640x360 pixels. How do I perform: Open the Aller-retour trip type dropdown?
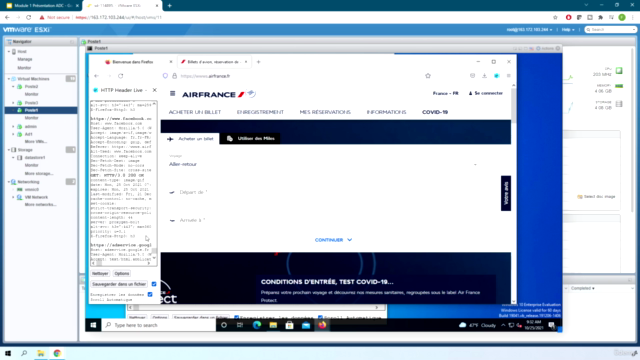click(x=322, y=164)
